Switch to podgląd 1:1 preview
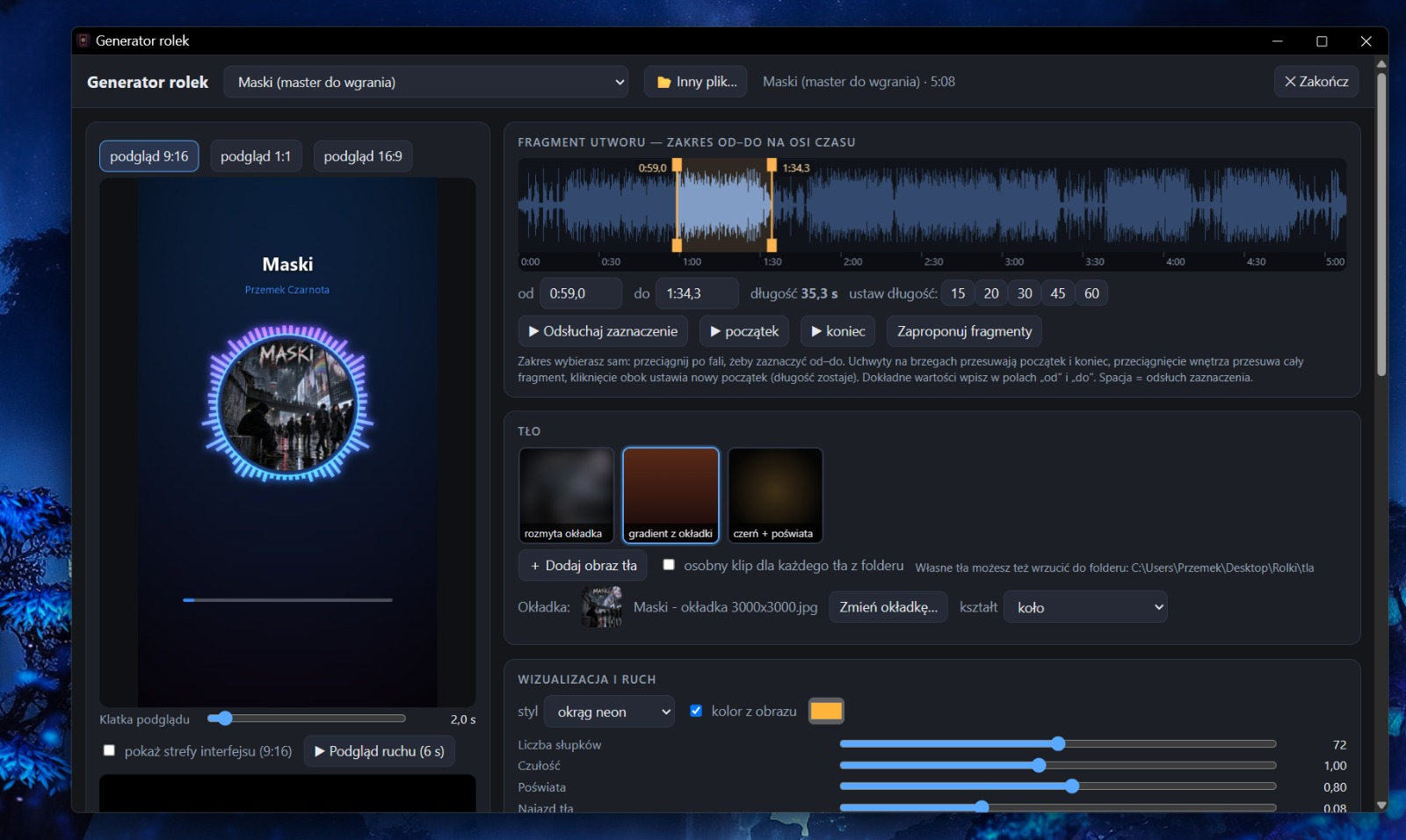This screenshot has height=840, width=1406. coord(256,156)
